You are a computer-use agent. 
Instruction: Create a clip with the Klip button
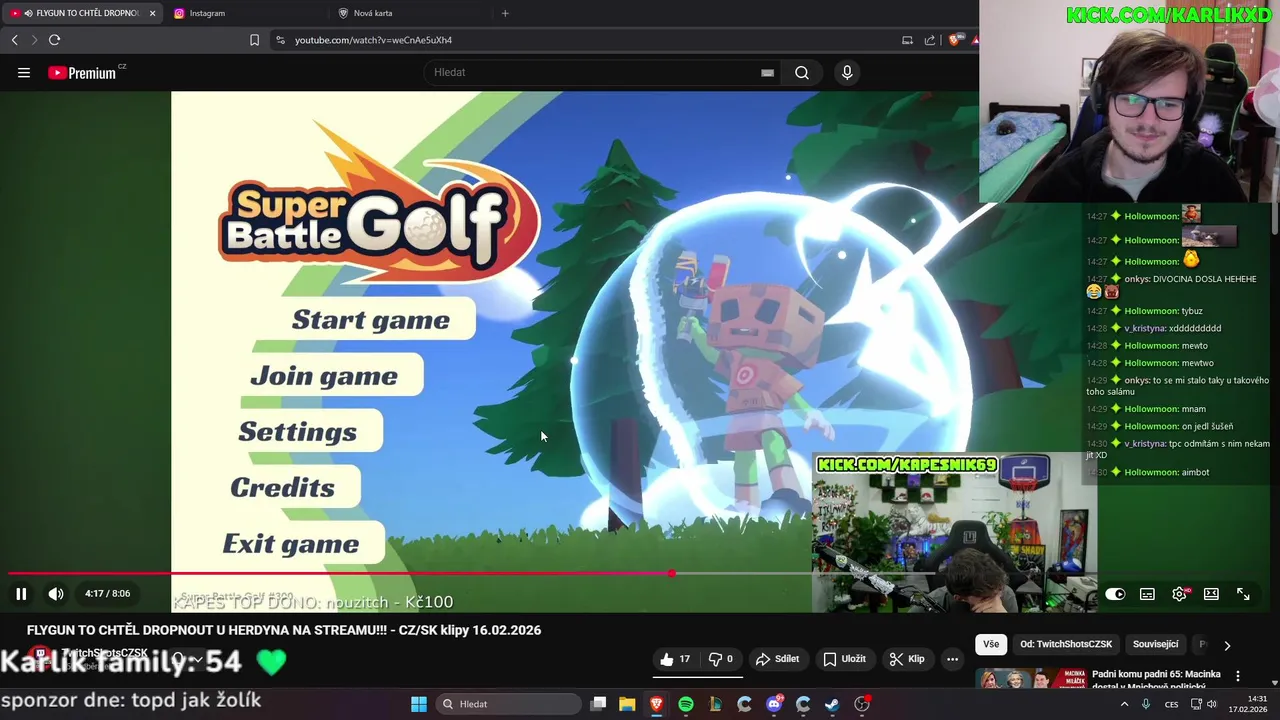tap(907, 659)
